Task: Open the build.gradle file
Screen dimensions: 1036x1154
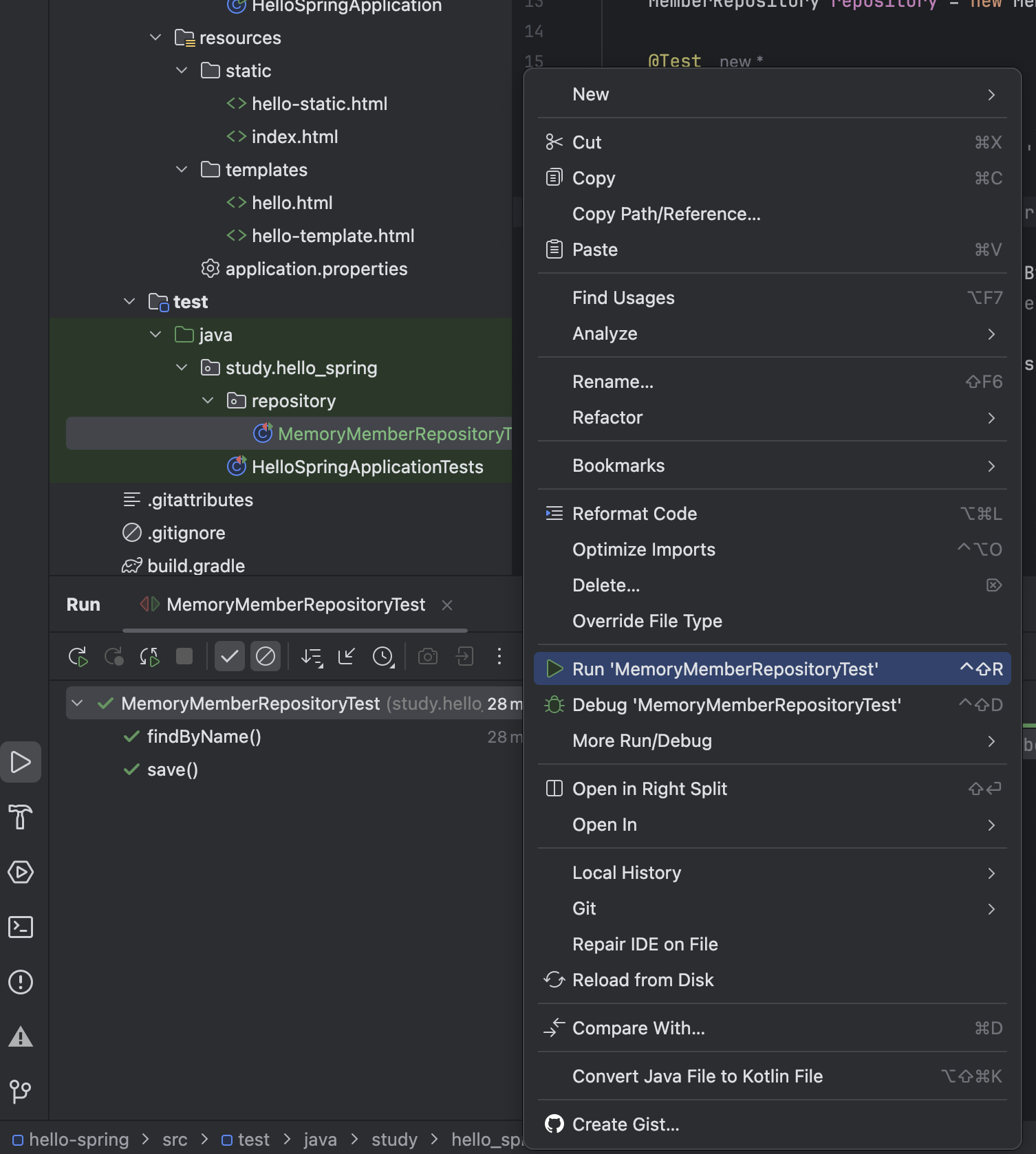Action: pos(196,566)
